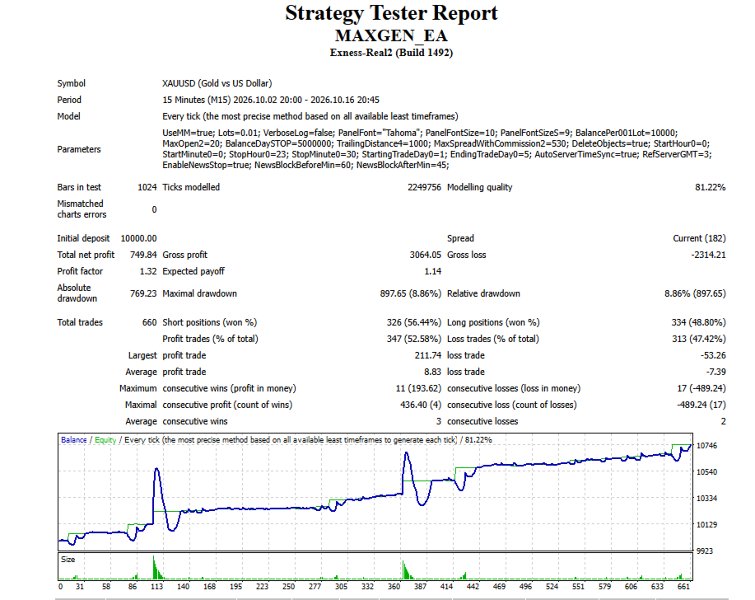The image size is (755, 600).
Task: Click the 10746 axis label on chart
Action: tap(706, 445)
